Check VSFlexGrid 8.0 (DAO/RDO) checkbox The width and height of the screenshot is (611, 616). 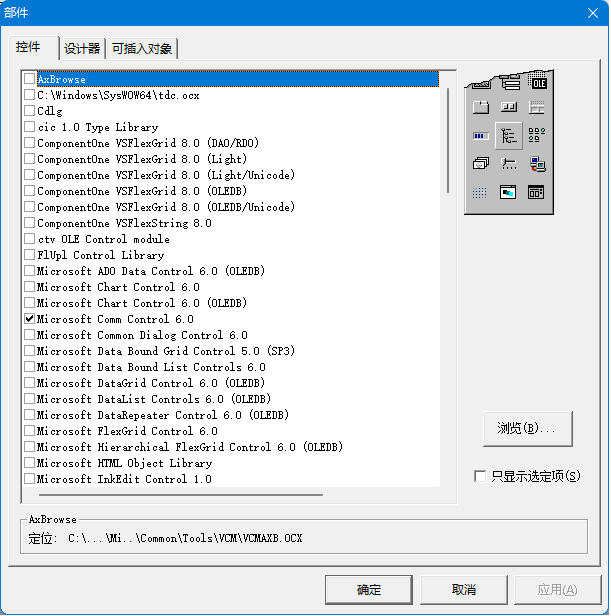click(x=29, y=143)
